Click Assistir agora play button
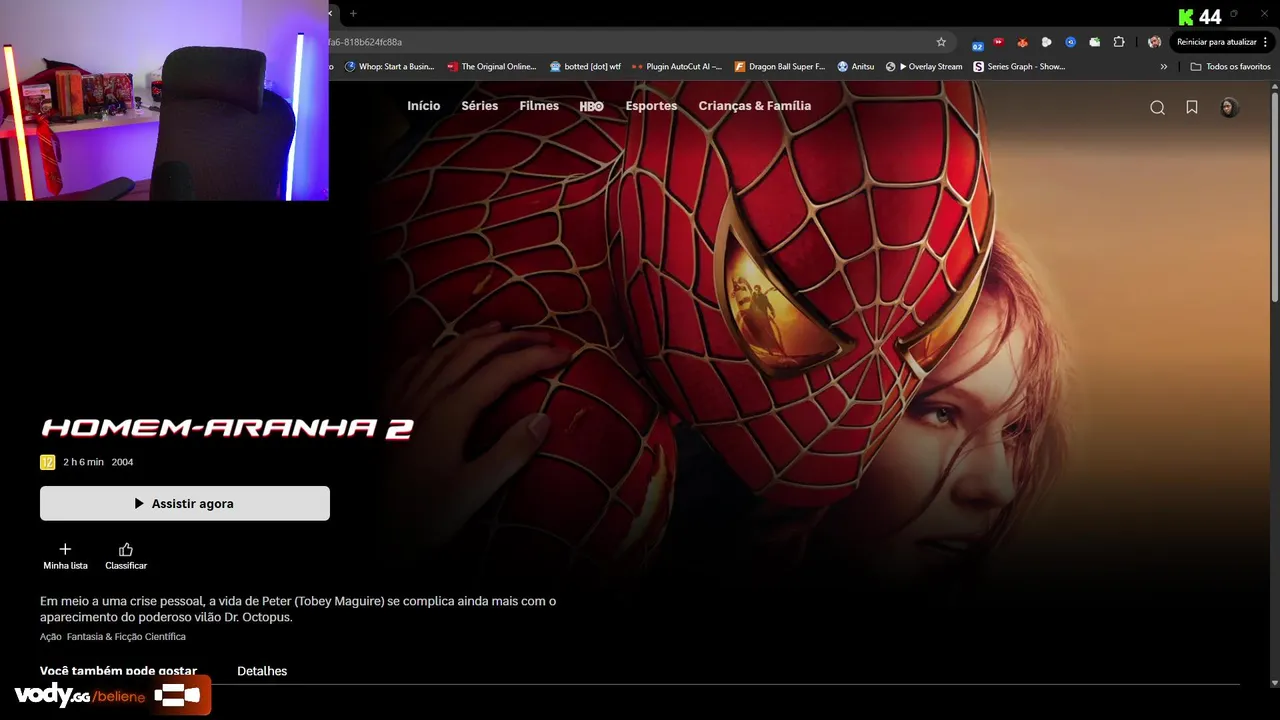 [x=185, y=503]
